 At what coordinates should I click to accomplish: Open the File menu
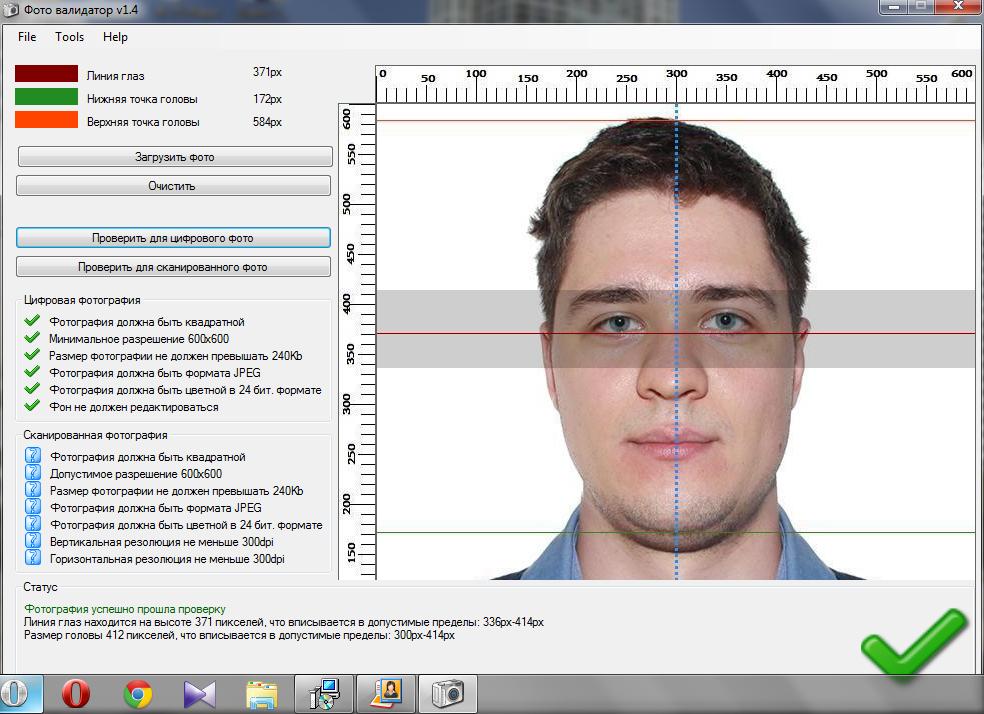tap(27, 37)
